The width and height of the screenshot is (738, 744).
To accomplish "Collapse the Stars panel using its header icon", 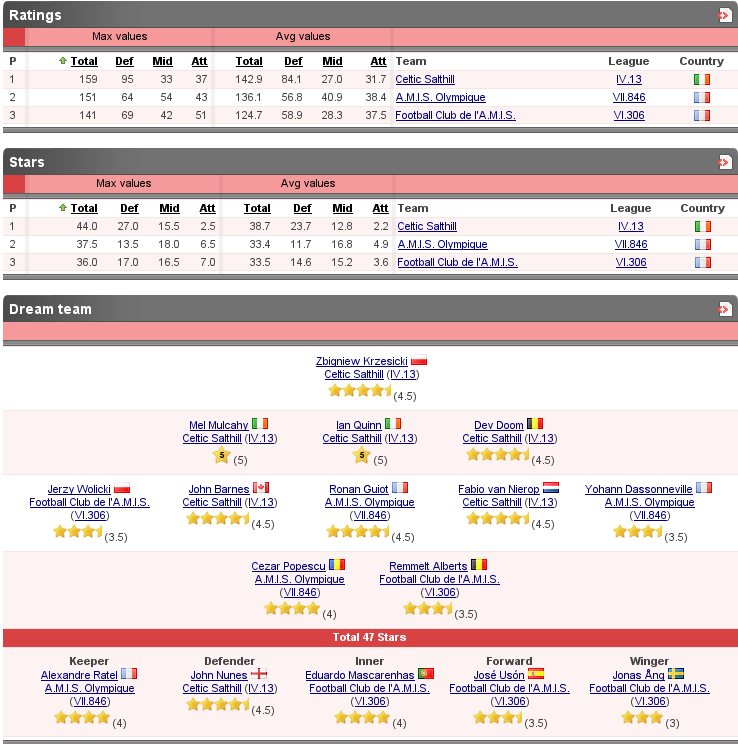I will pyautogui.click(x=724, y=162).
